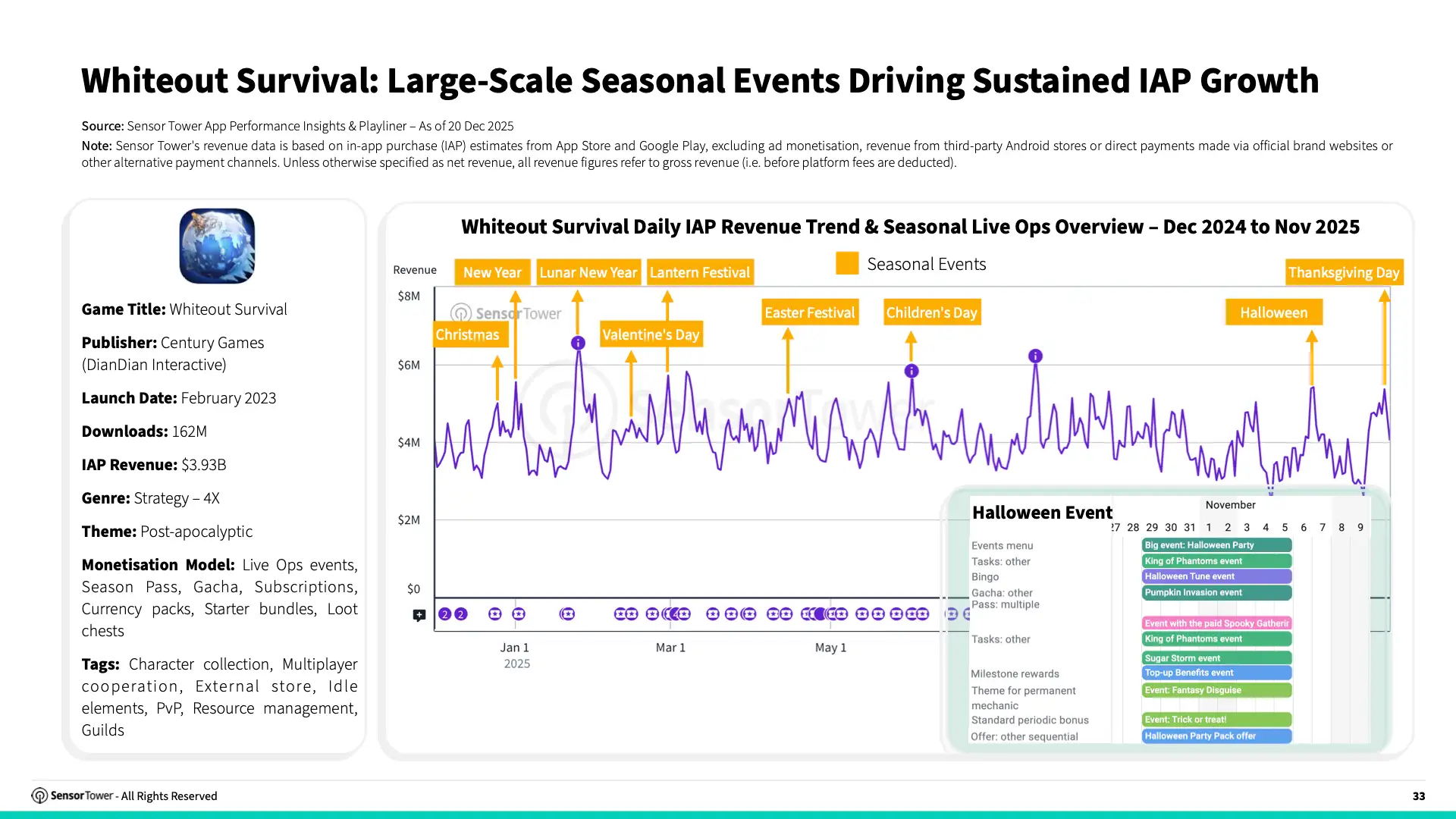Click the Whiteout Survival game icon
This screenshot has height=819, width=1456.
(217, 246)
